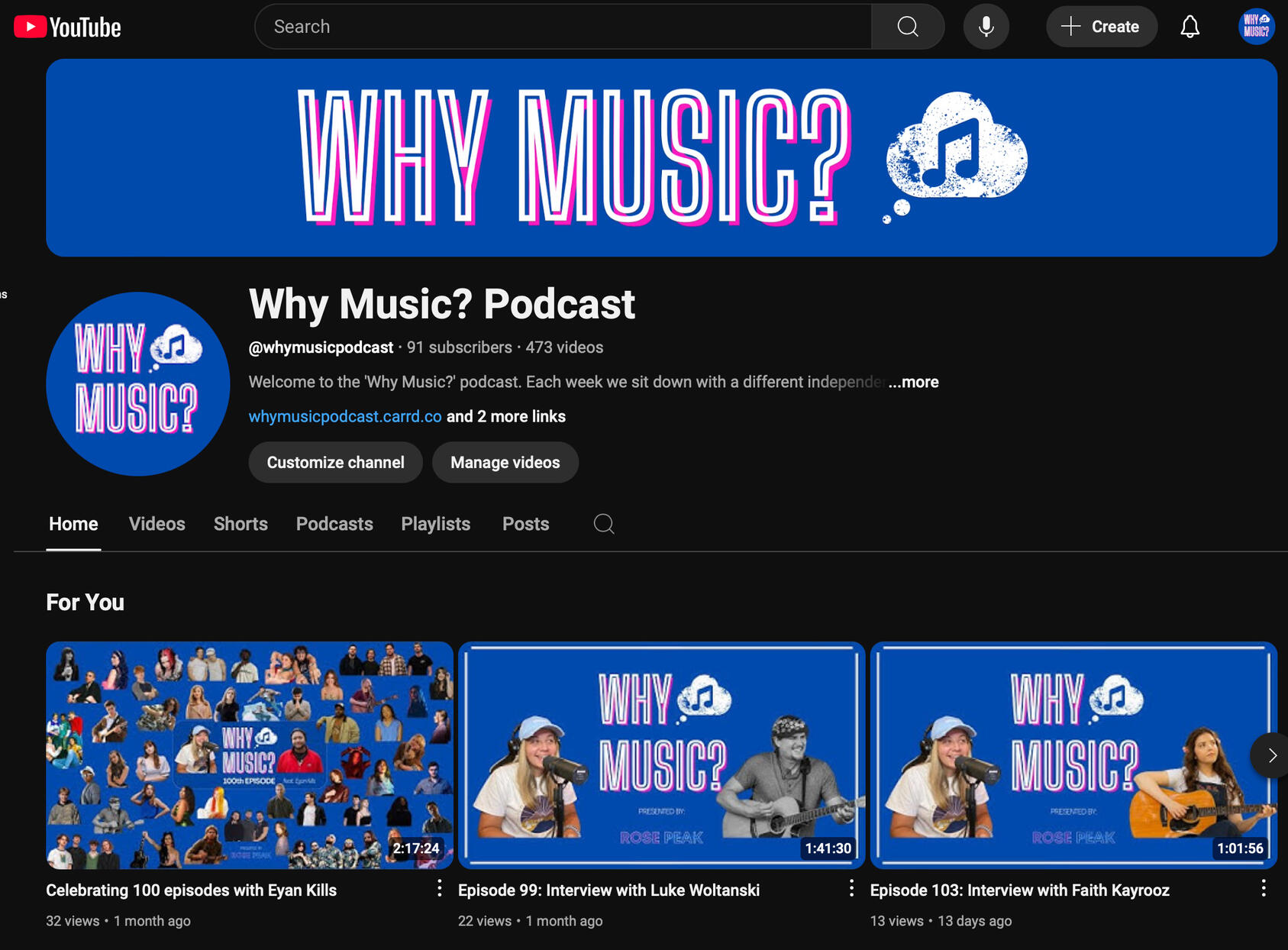Visit the whymusicpodcast.carrd.co link

(x=345, y=416)
